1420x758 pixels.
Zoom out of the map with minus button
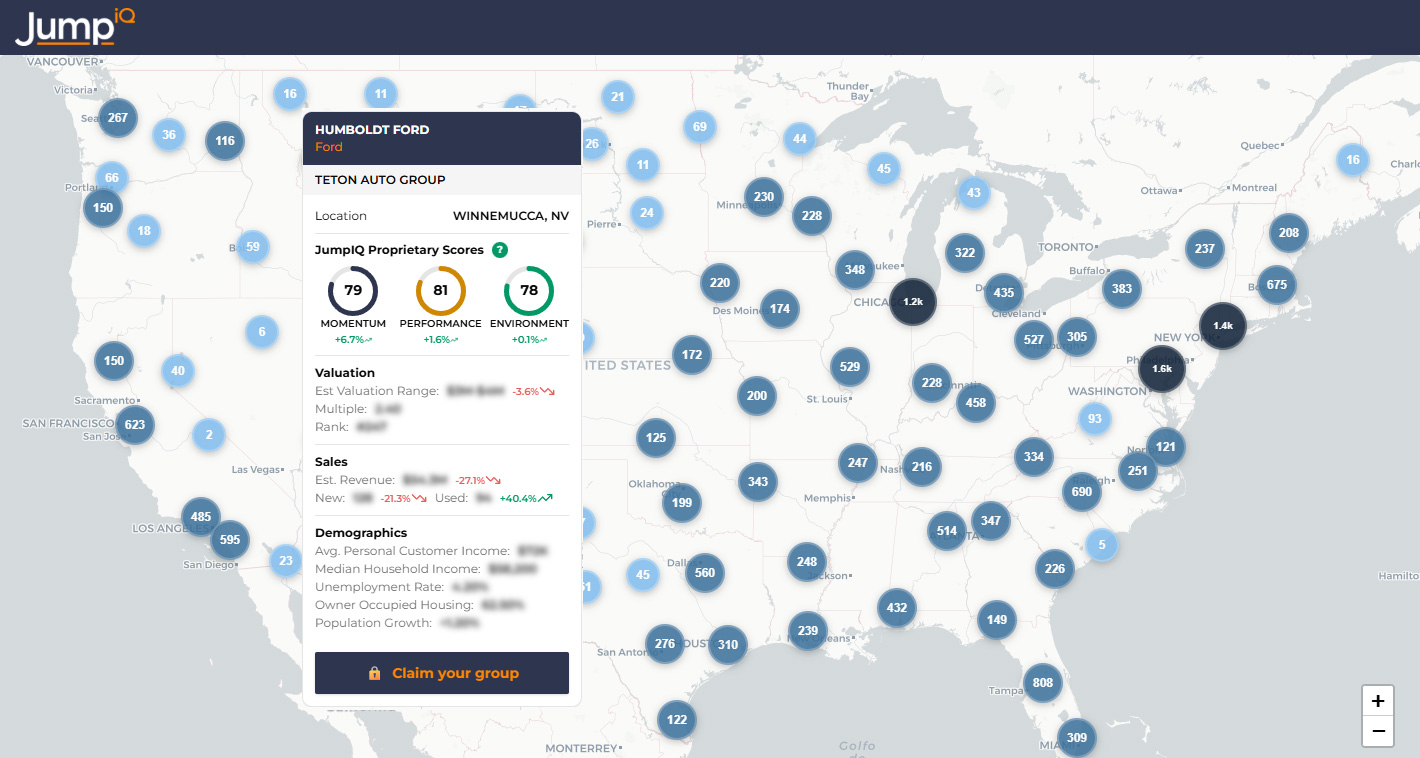1378,731
